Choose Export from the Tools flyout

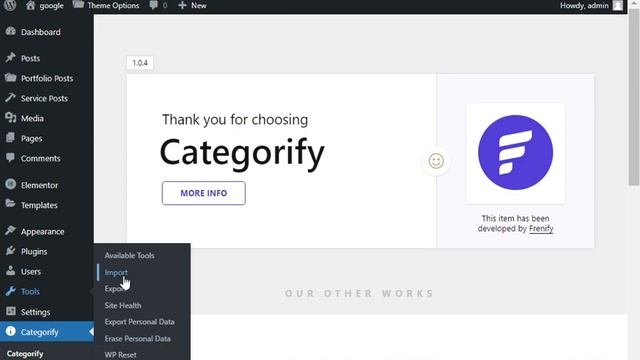(114, 289)
